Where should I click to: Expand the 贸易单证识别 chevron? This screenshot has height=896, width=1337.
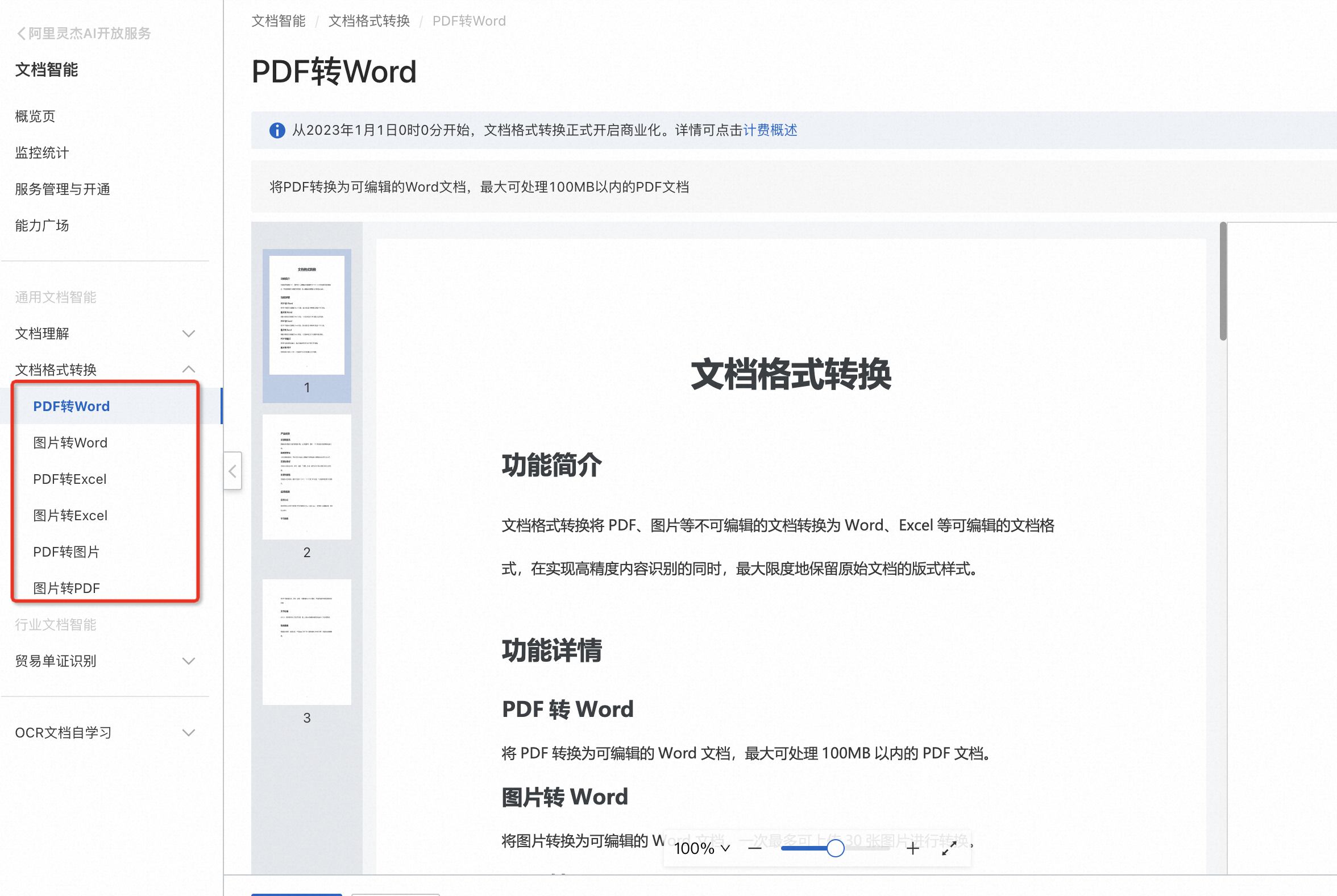(x=189, y=661)
